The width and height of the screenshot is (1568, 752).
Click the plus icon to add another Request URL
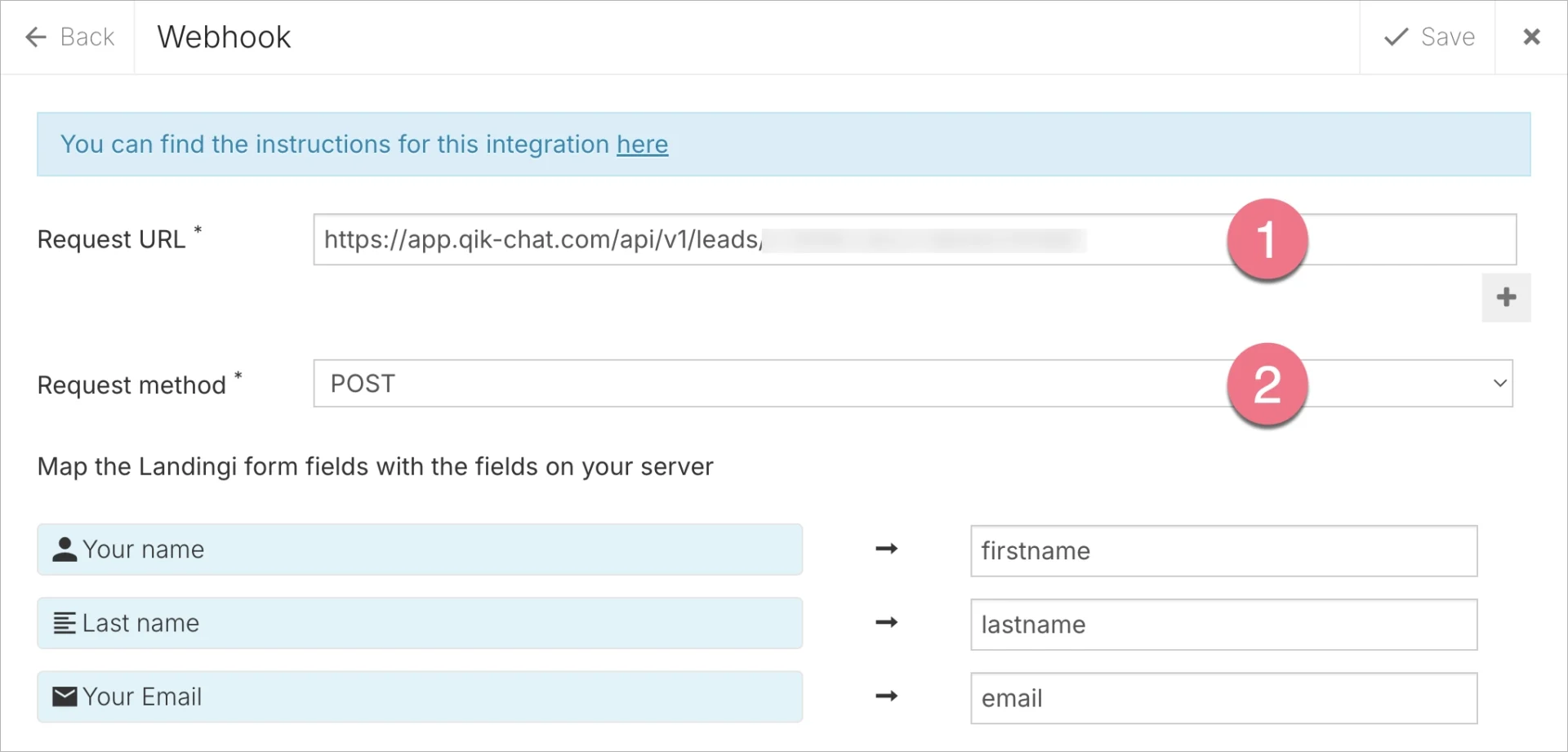[1507, 297]
